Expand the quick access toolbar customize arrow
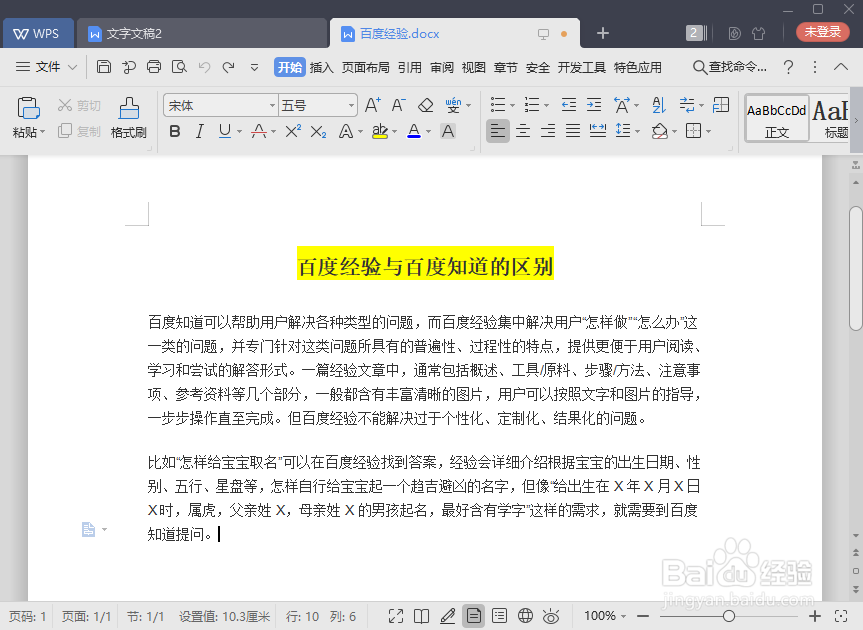863x630 pixels. [x=254, y=68]
